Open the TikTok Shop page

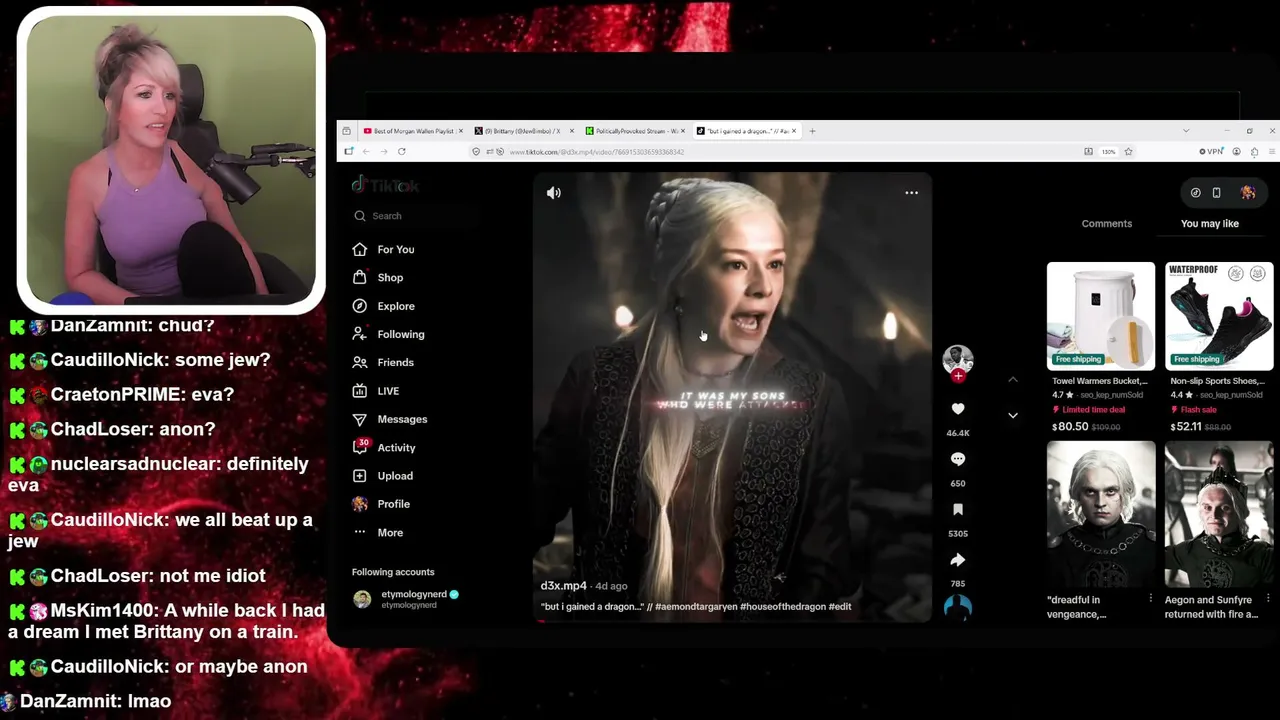pos(378,278)
